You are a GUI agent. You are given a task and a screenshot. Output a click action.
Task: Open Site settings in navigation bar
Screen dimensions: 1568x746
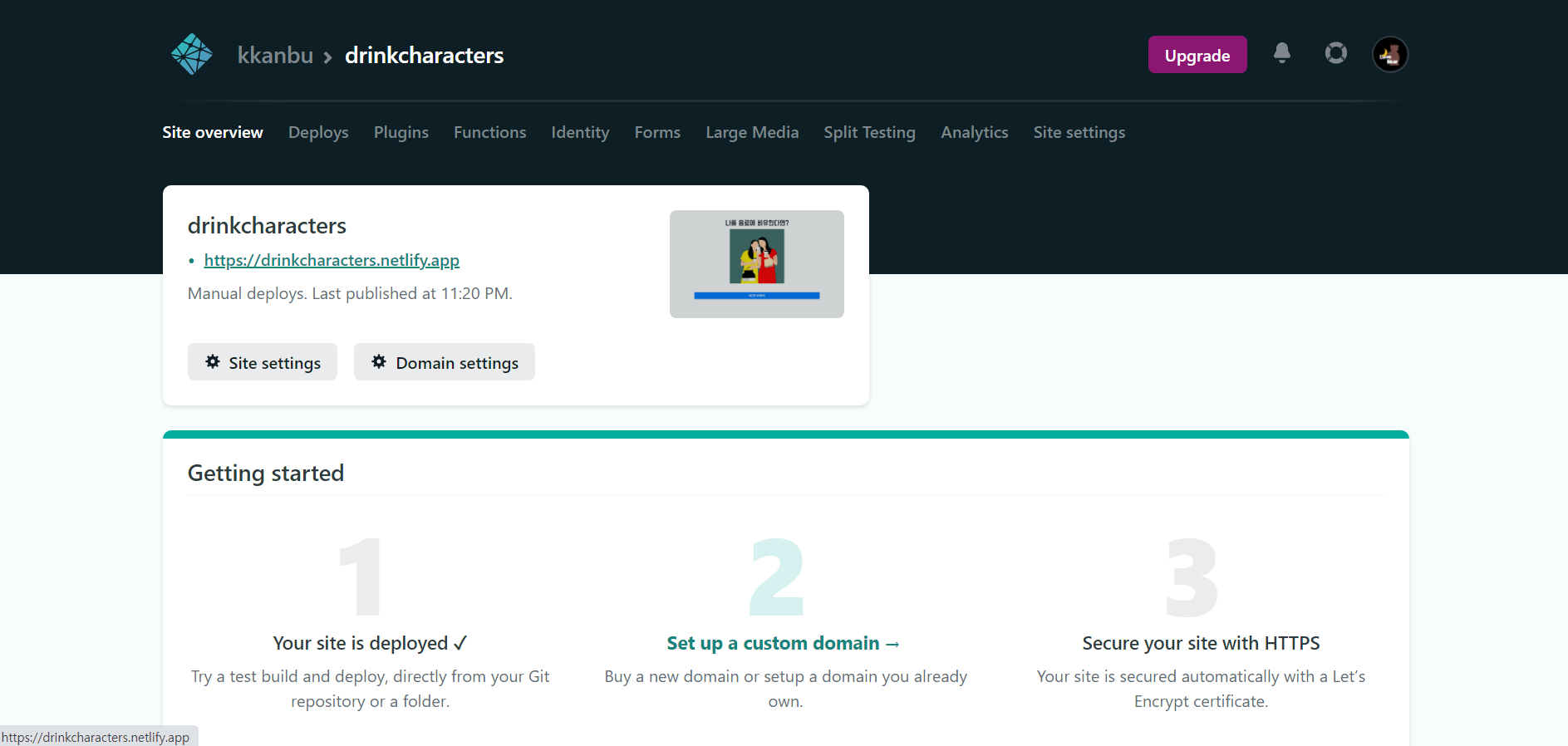pyautogui.click(x=1079, y=132)
